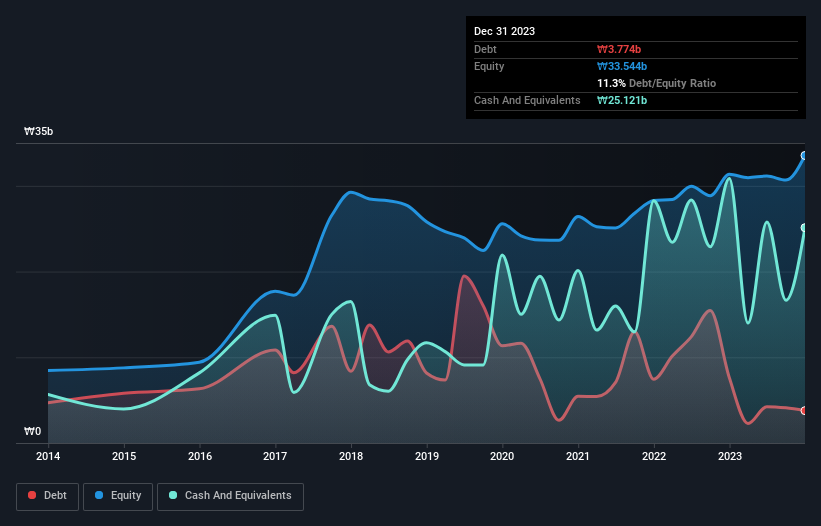Click the ₩35b y-axis label

click(x=38, y=131)
